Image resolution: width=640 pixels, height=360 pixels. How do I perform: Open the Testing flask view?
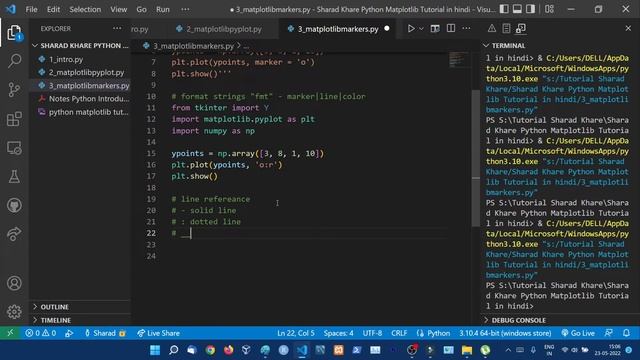[14, 176]
